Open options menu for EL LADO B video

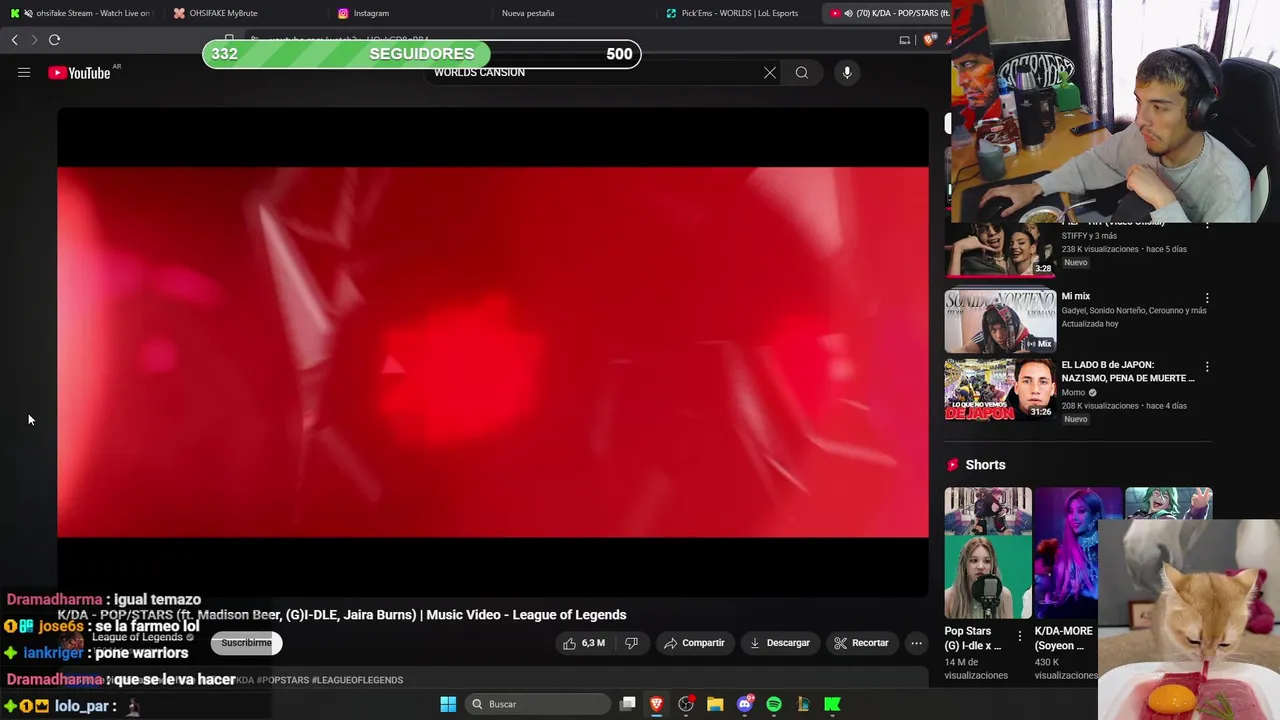[1207, 367]
